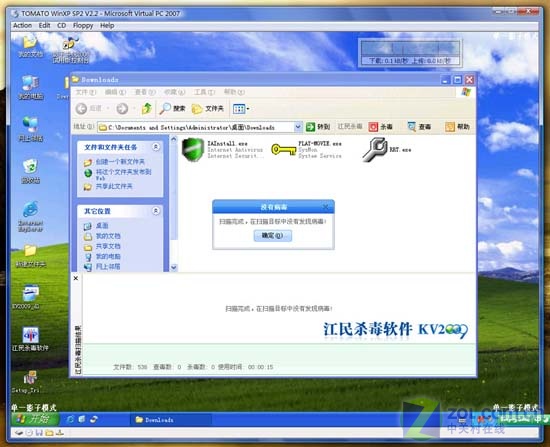This screenshot has height=447, width=550.
Task: Open the views dropdown in toolbar
Action: 241,109
